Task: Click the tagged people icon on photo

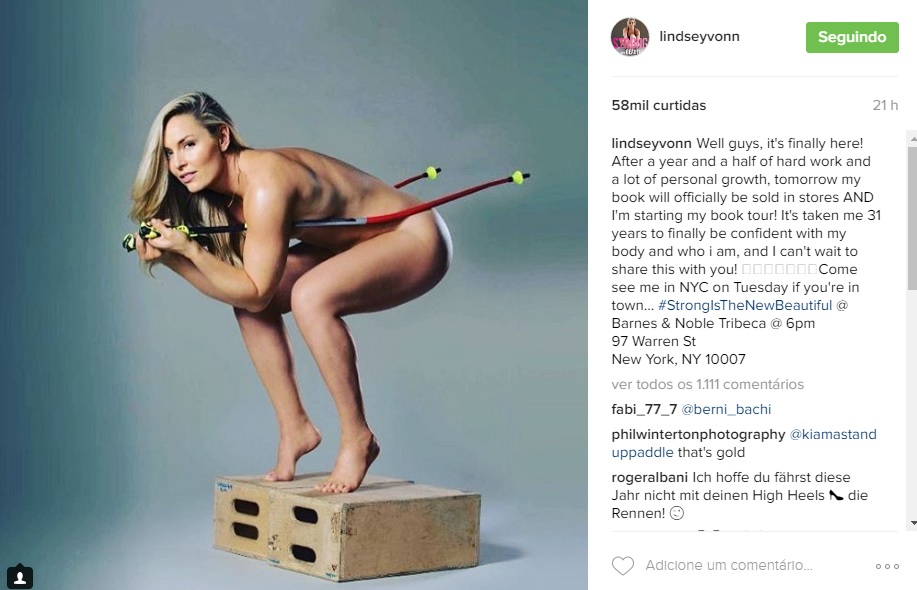Action: (x=19, y=577)
